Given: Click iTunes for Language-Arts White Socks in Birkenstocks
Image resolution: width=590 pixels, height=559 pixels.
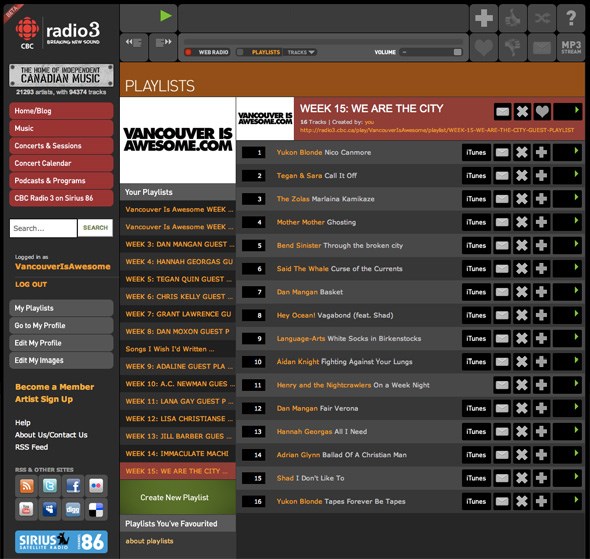Looking at the screenshot, I should [x=476, y=339].
